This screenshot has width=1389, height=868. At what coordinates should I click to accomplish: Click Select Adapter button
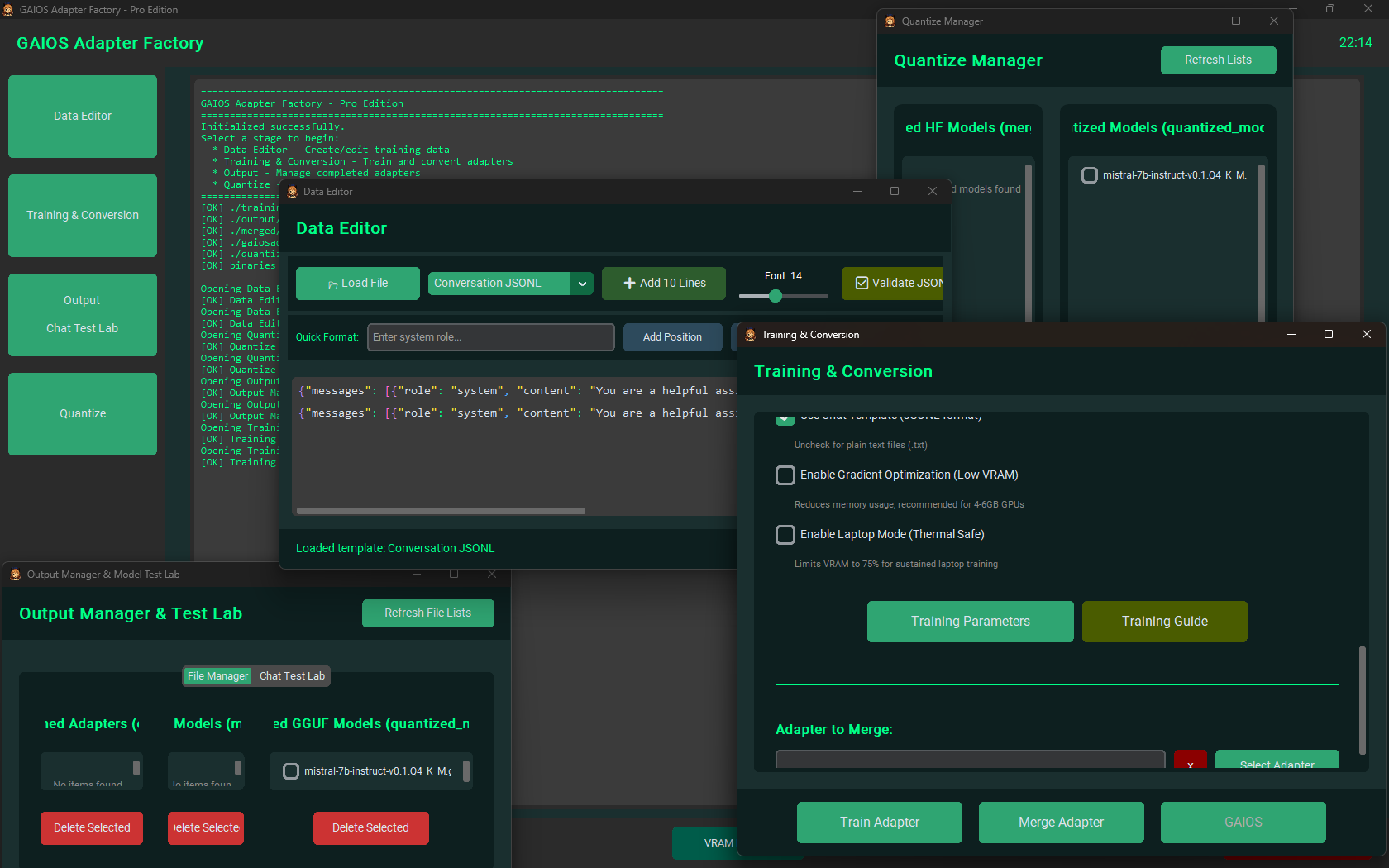coord(1277,760)
